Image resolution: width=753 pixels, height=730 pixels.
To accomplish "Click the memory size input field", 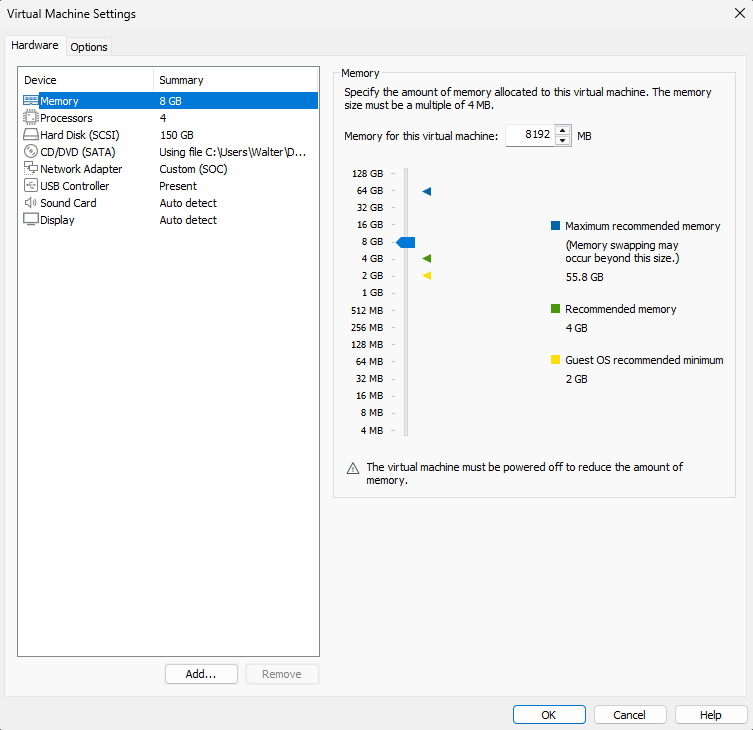I will tap(529, 135).
